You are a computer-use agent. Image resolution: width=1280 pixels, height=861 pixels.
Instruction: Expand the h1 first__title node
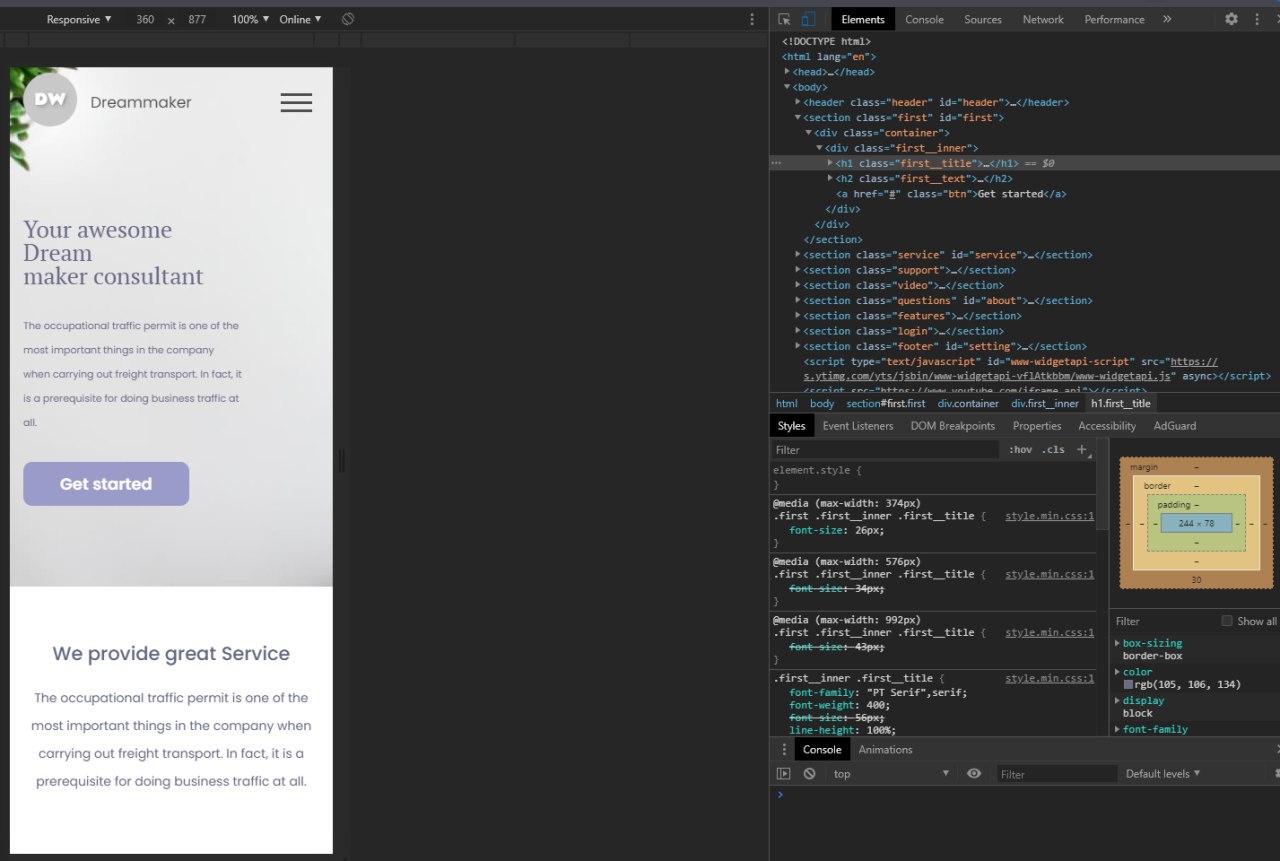[x=830, y=163]
